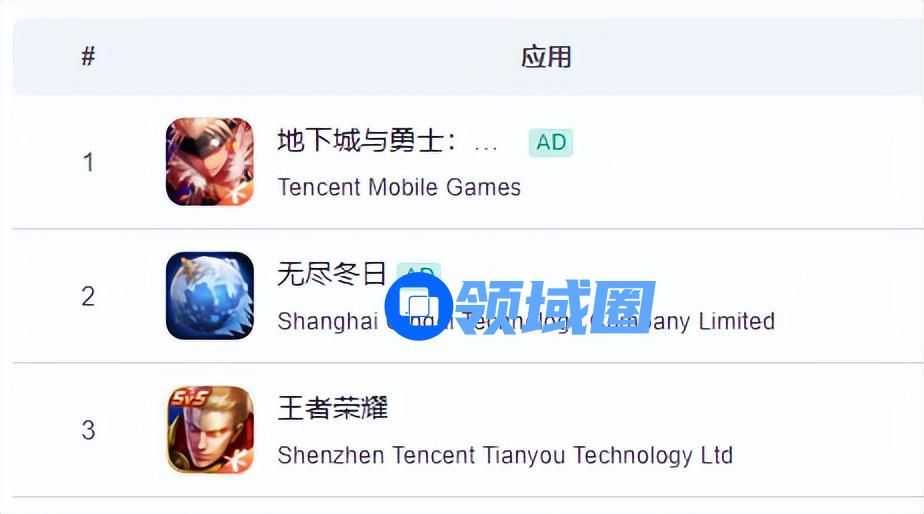The height and width of the screenshot is (514, 924).
Task: Click the 应用 column header
Action: (546, 57)
